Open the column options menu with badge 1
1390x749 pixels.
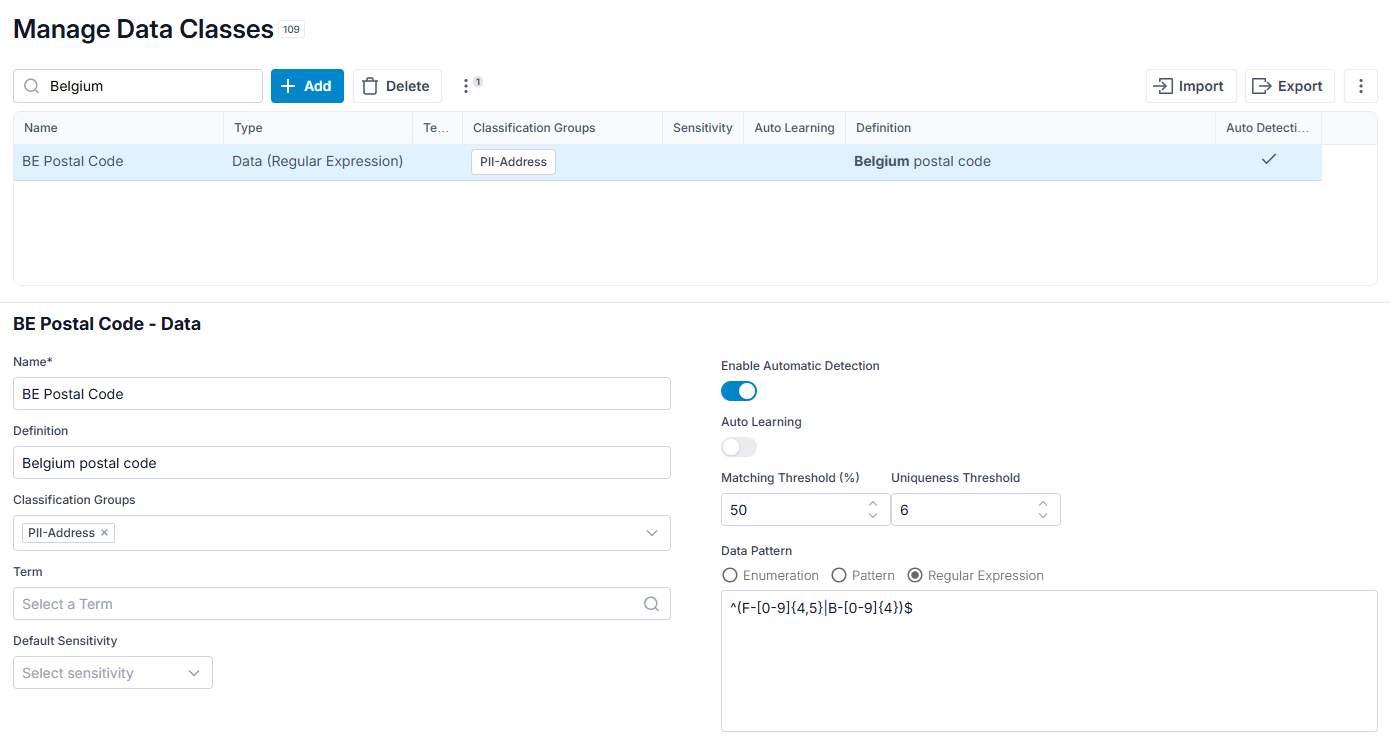pos(466,86)
